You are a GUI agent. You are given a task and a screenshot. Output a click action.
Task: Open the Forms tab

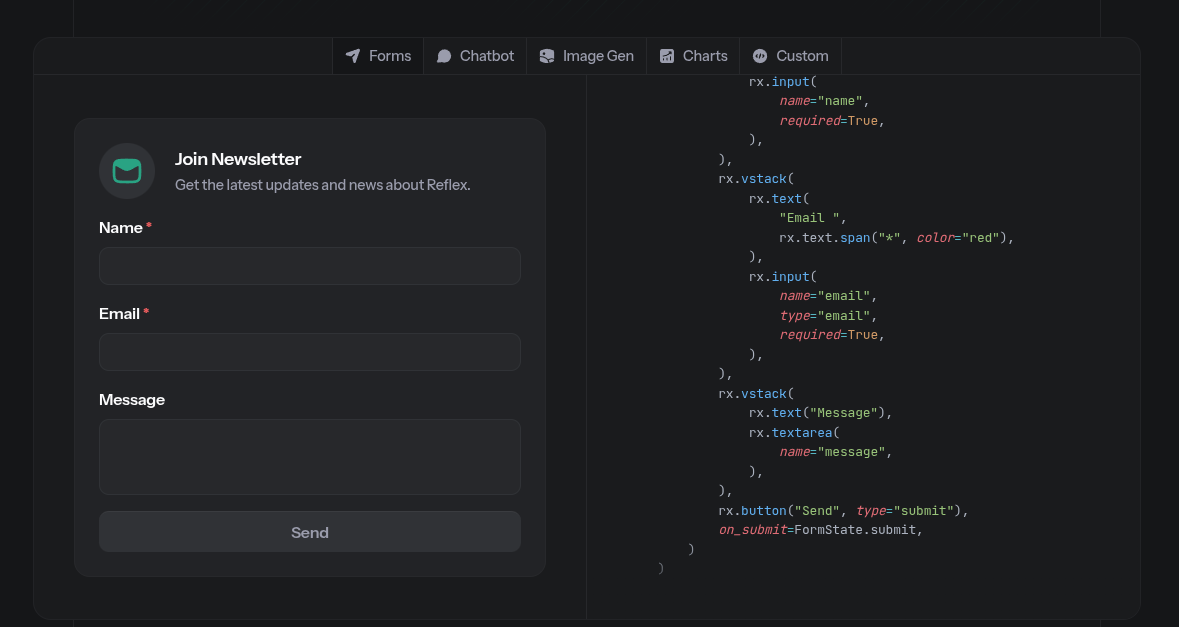(378, 56)
